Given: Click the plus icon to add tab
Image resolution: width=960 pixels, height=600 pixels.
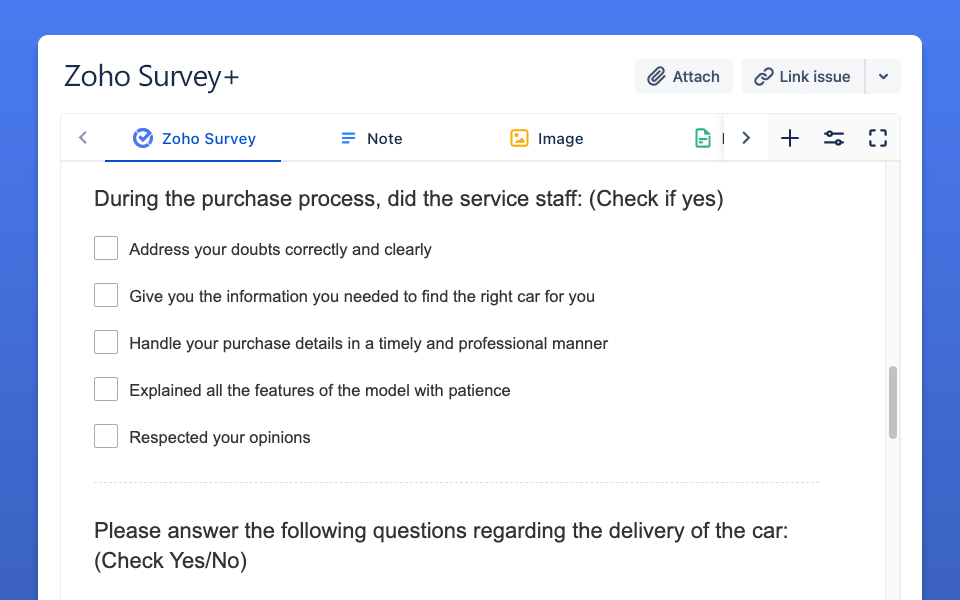Looking at the screenshot, I should [x=790, y=139].
